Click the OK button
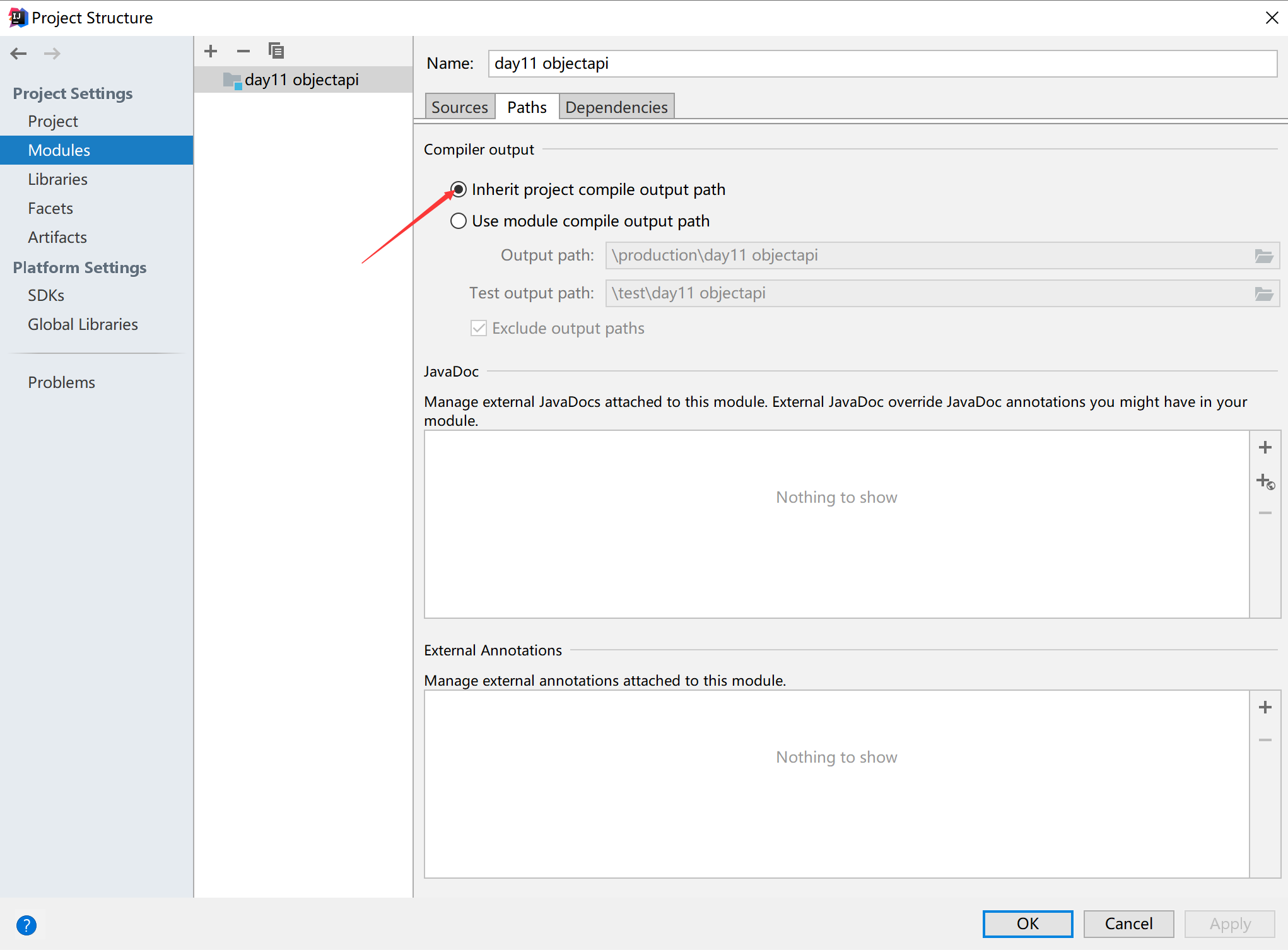This screenshot has height=950, width=1288. tap(1027, 924)
